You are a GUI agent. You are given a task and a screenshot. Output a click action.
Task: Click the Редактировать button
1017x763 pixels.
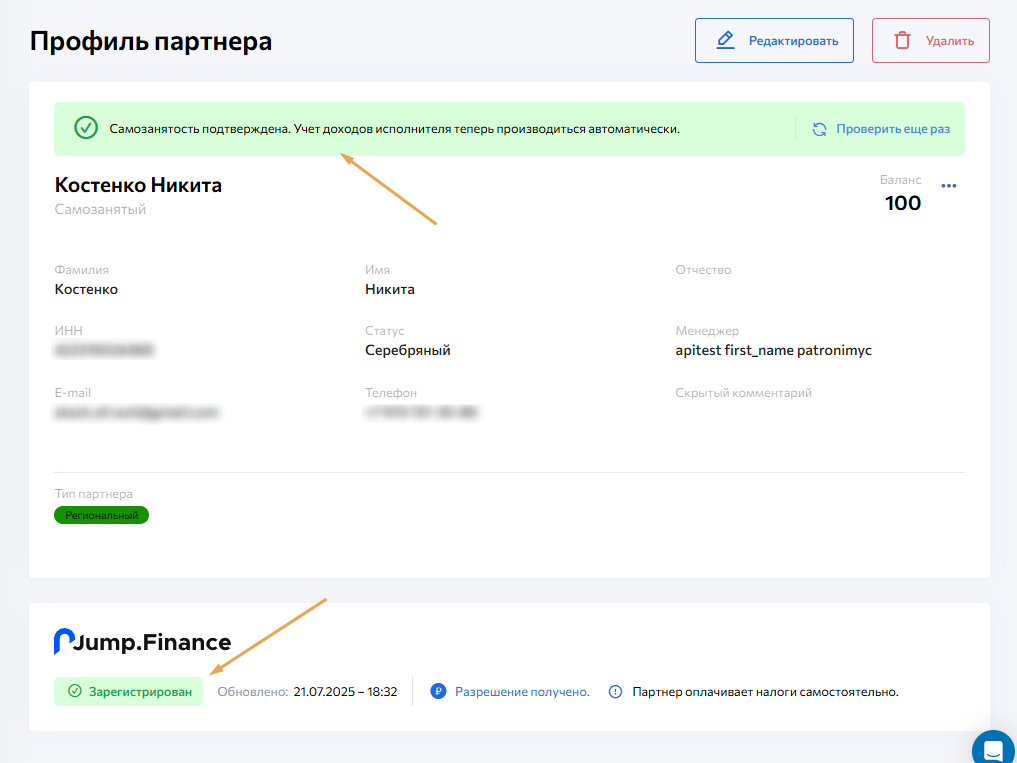(774, 41)
